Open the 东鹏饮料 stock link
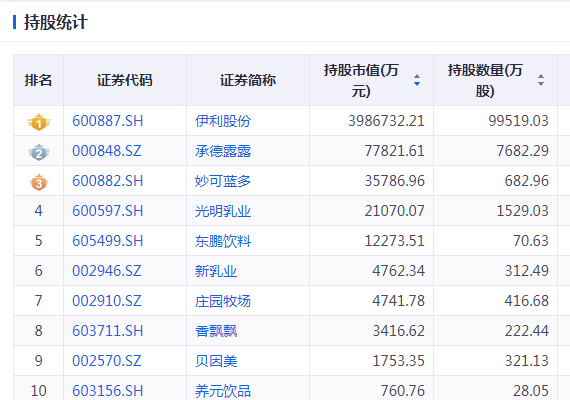The height and width of the screenshot is (400, 570). click(223, 241)
